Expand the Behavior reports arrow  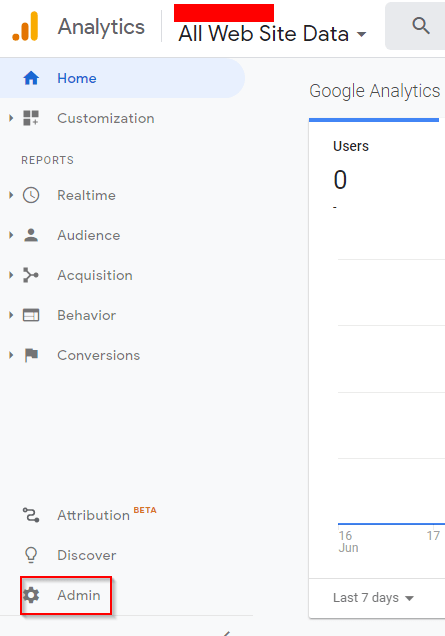[x=11, y=315]
